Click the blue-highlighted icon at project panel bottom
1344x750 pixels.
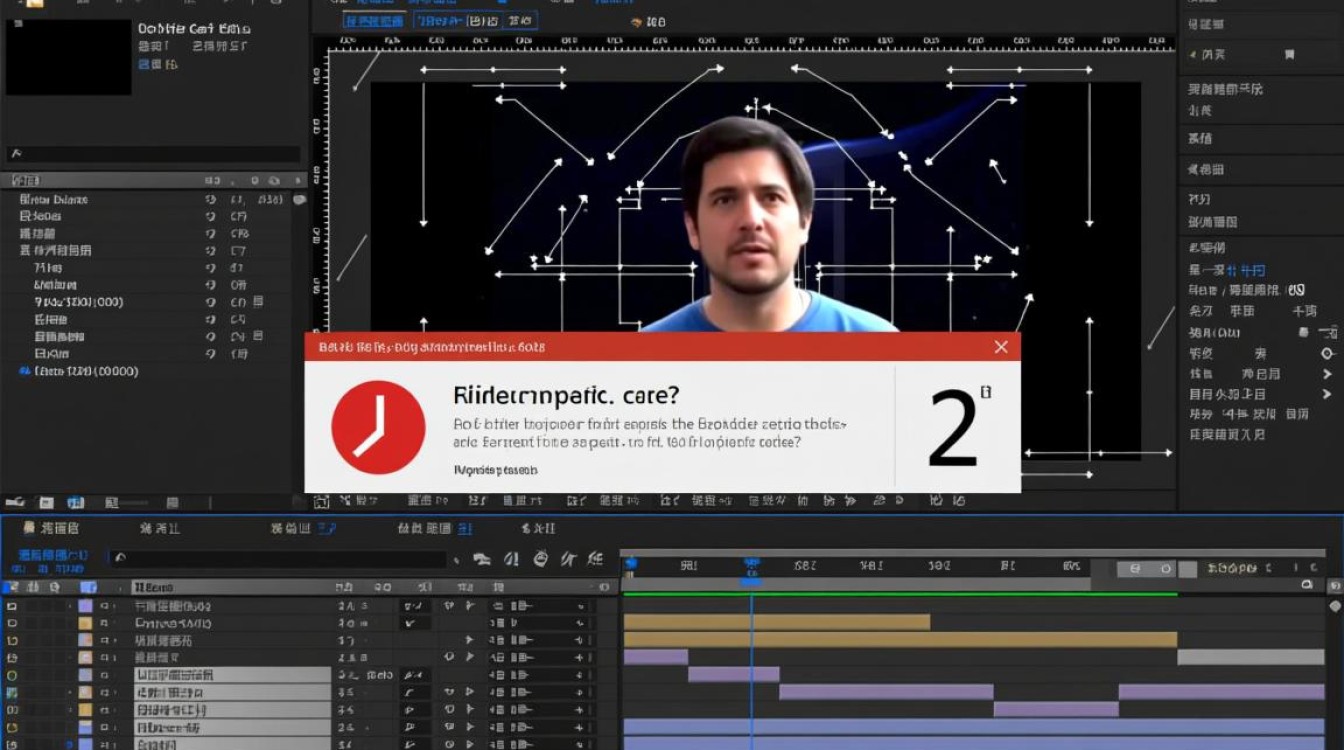coord(76,502)
